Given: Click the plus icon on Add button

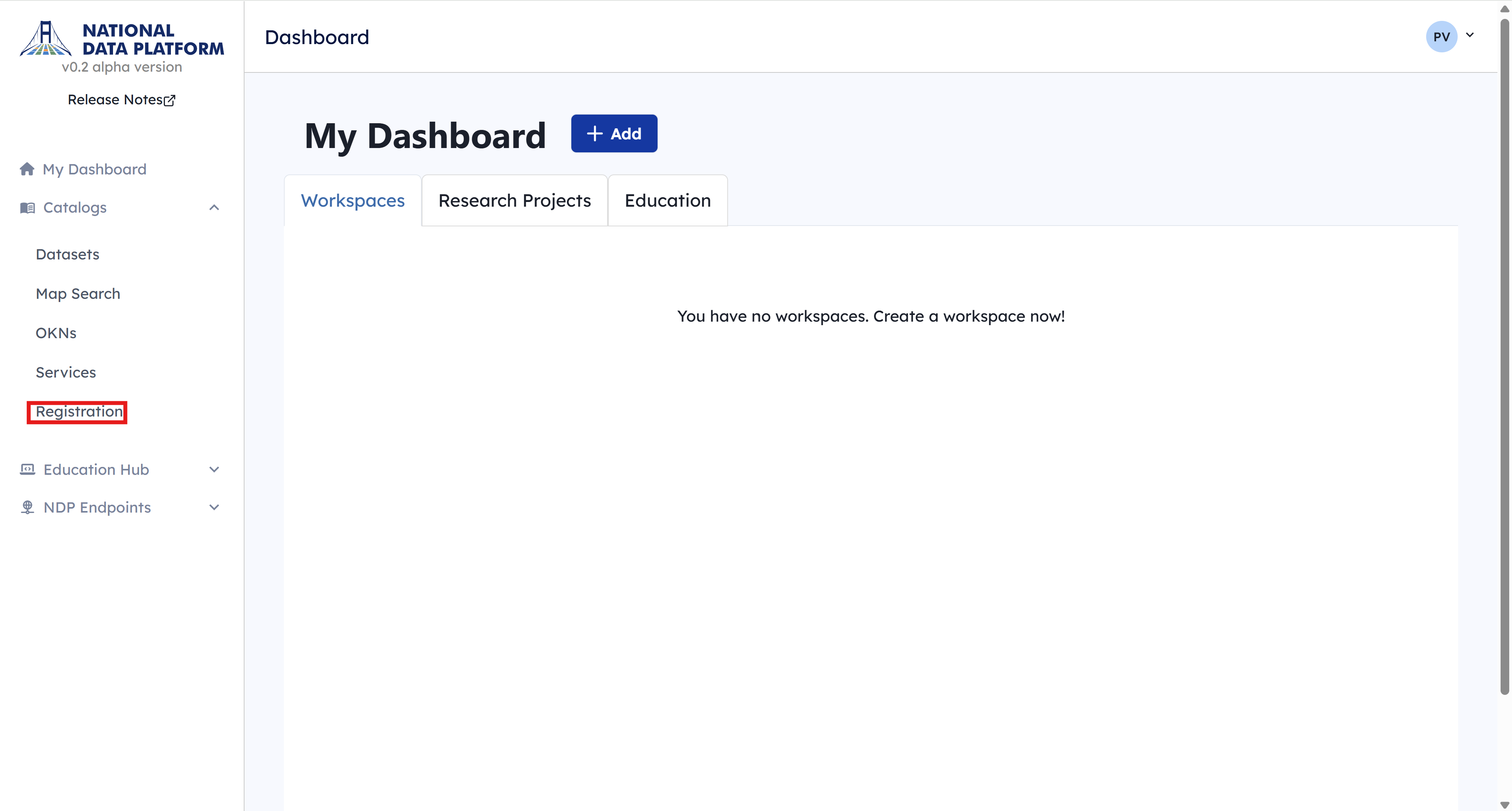Looking at the screenshot, I should tap(595, 134).
